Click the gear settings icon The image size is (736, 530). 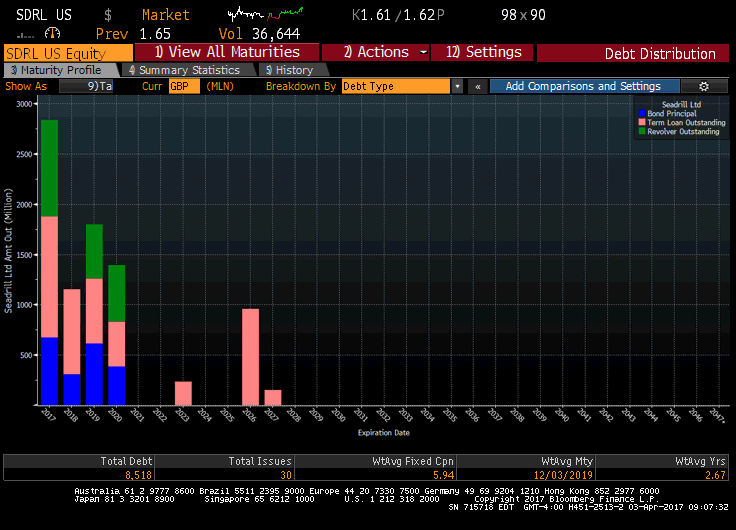click(704, 86)
